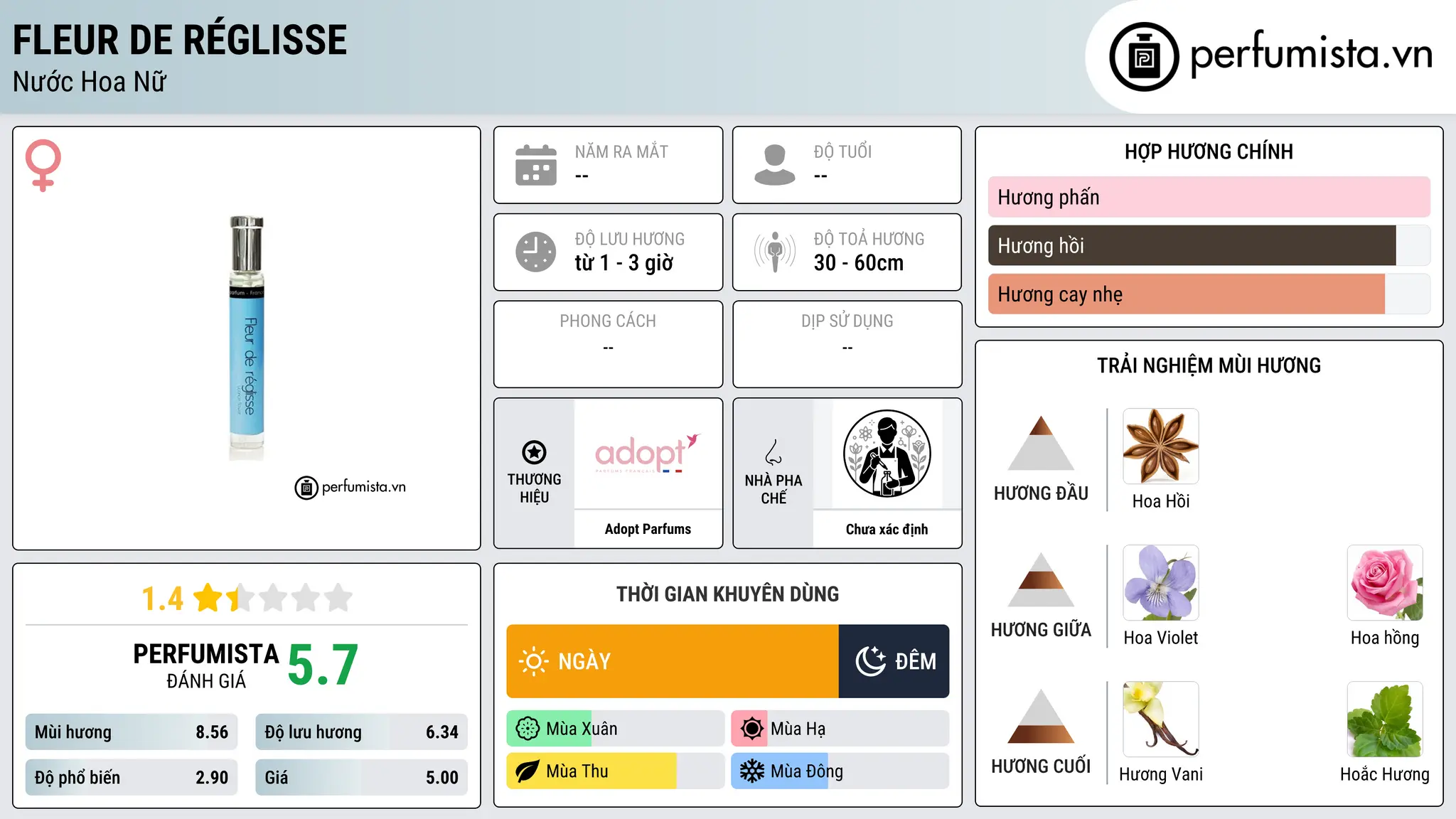1456x819 pixels.
Task: Select the Hoa hồng rose thumbnail
Action: point(1385,583)
